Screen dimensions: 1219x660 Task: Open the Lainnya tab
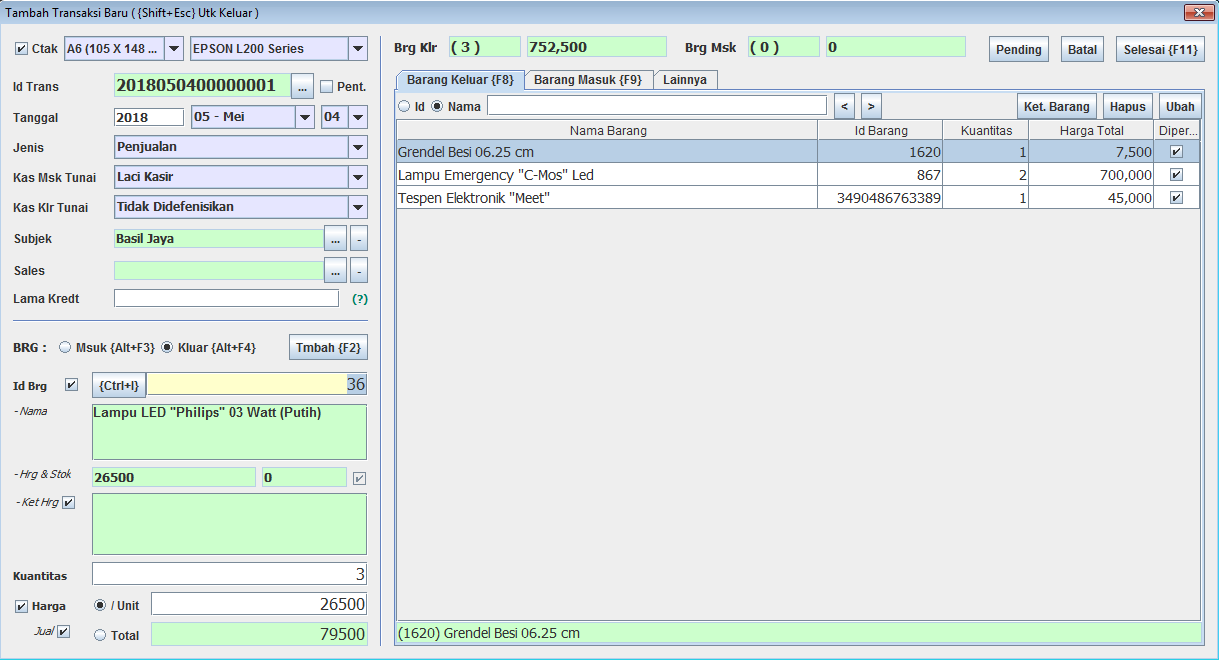[x=685, y=80]
